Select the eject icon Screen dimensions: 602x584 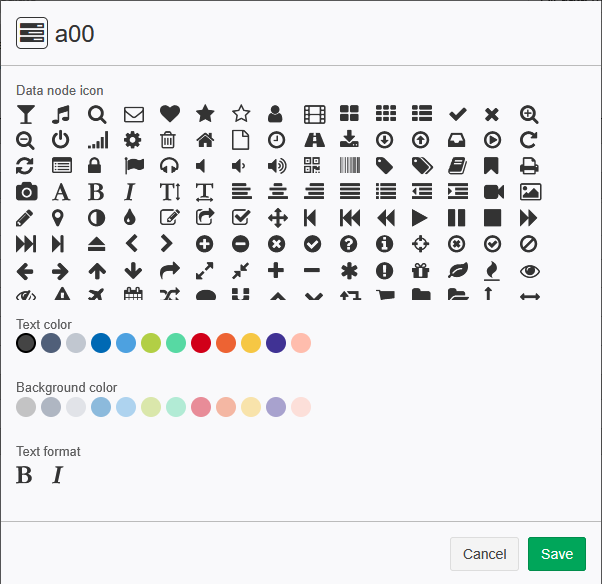point(96,244)
